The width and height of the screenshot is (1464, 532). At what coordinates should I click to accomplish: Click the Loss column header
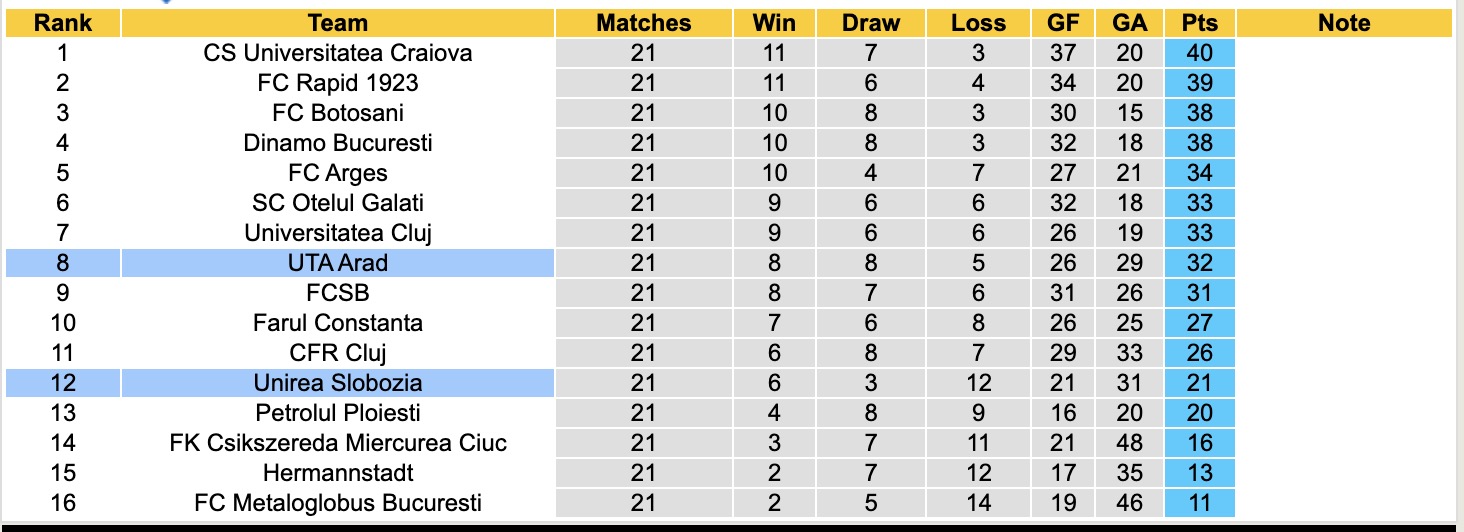coord(978,23)
